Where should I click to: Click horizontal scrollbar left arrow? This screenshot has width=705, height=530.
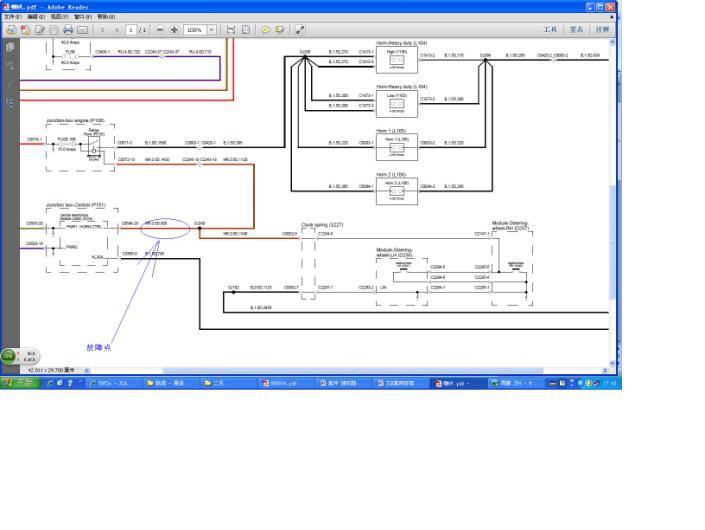click(87, 370)
